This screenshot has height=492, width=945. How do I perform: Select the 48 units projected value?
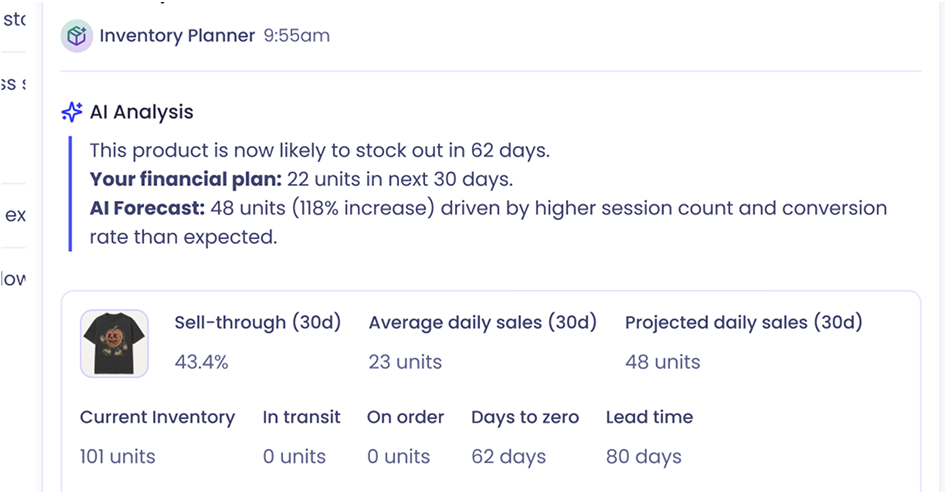click(662, 362)
